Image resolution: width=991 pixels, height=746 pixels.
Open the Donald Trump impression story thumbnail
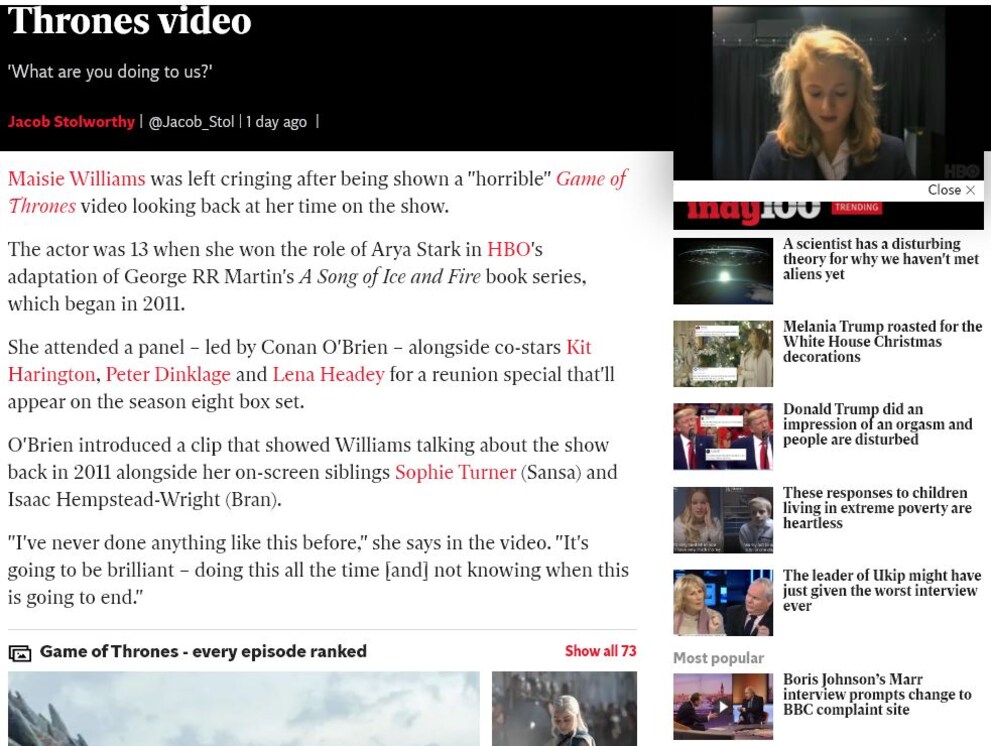pyautogui.click(x=723, y=436)
